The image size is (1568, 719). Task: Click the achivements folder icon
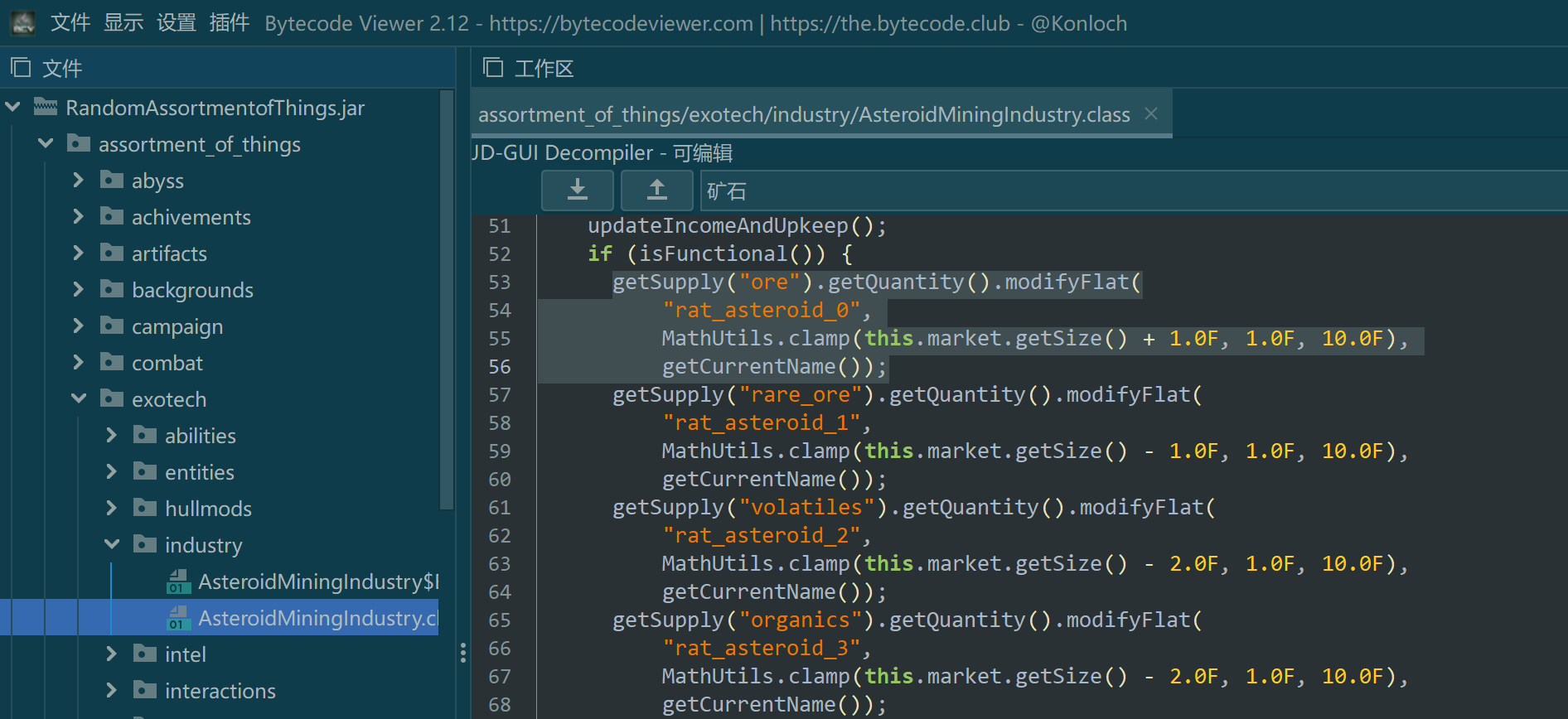click(x=112, y=216)
